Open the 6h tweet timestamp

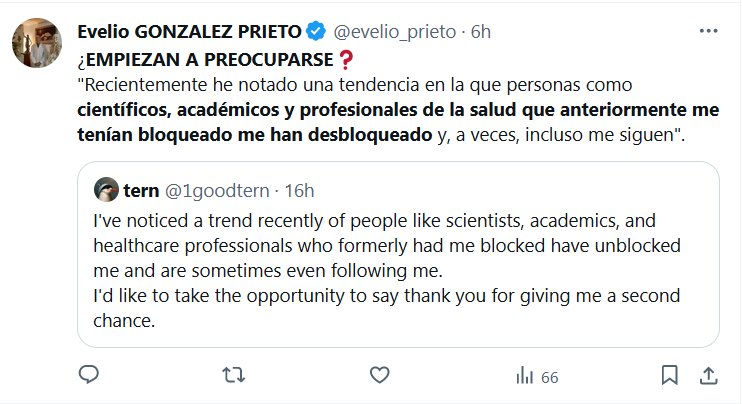[x=480, y=30]
